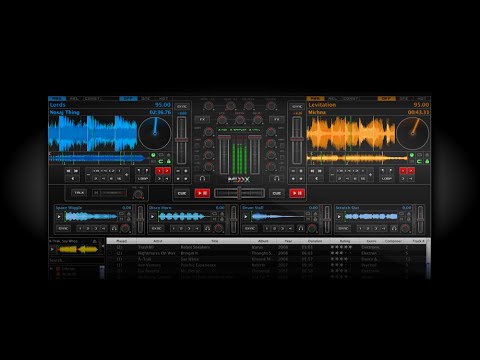Click the right deck pitch slider
The width and height of the screenshot is (480, 360).
tap(297, 140)
